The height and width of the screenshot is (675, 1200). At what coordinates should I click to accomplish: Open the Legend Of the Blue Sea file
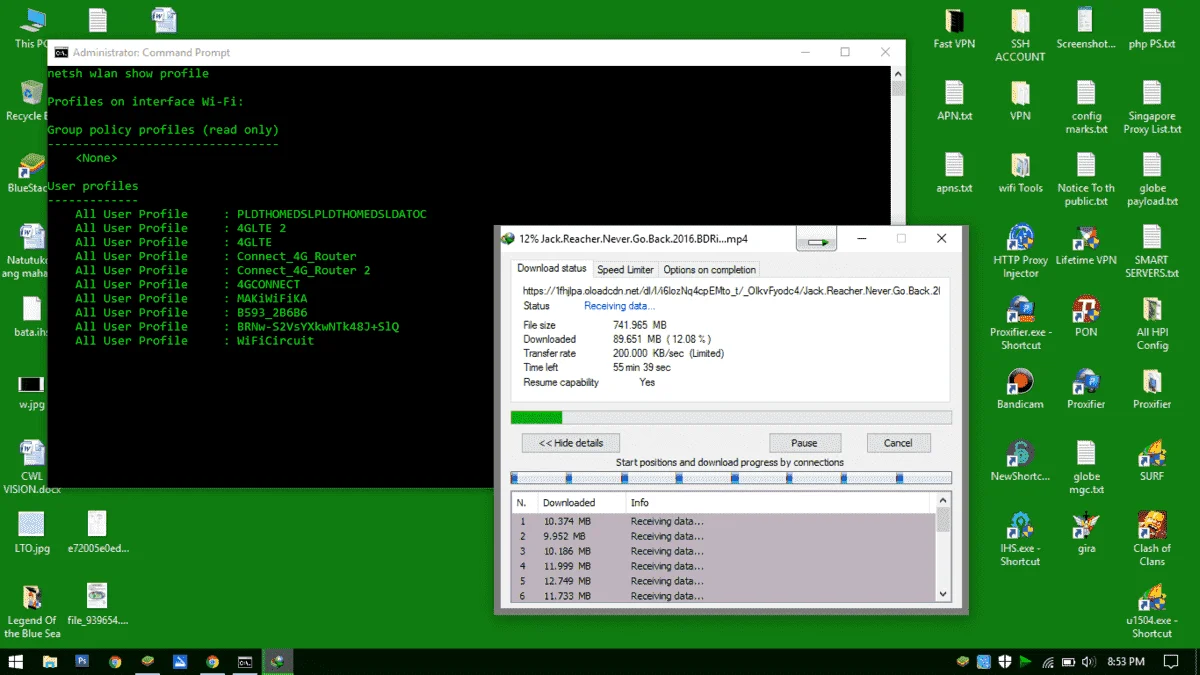[x=32, y=612]
